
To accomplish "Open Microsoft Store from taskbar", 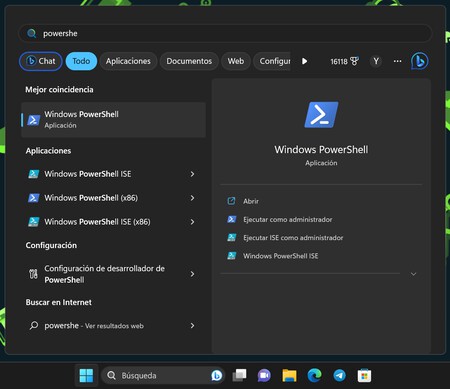I will click(364, 376).
